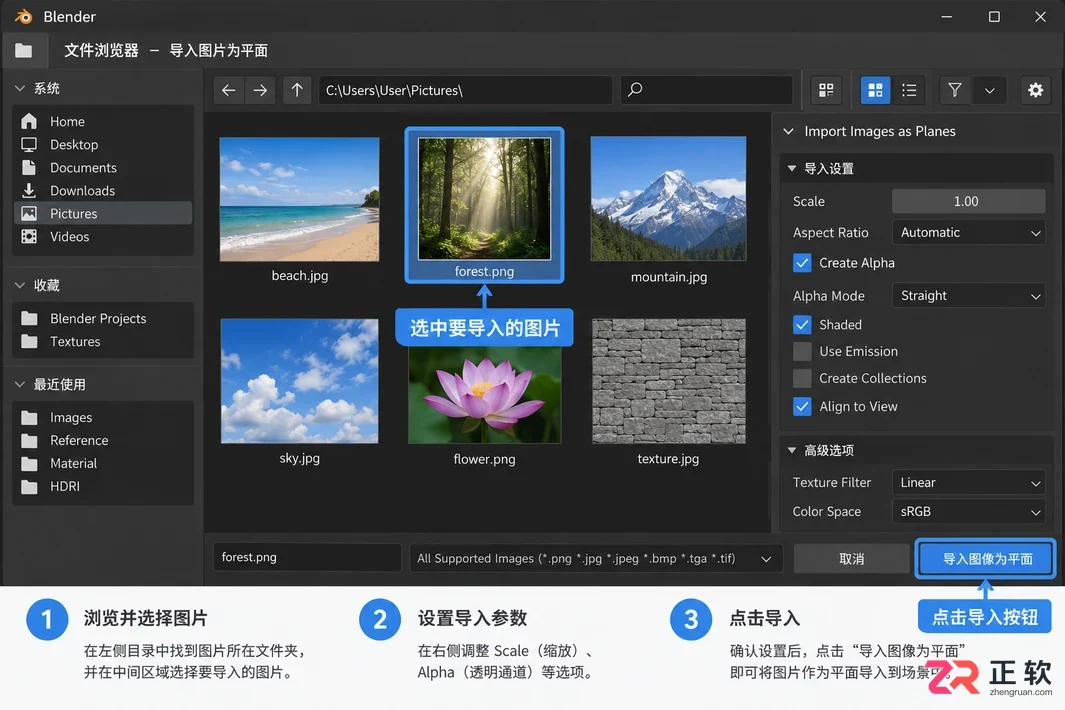This screenshot has width=1065, height=710.
Task: Minimize the Blender window
Action: pos(947,16)
